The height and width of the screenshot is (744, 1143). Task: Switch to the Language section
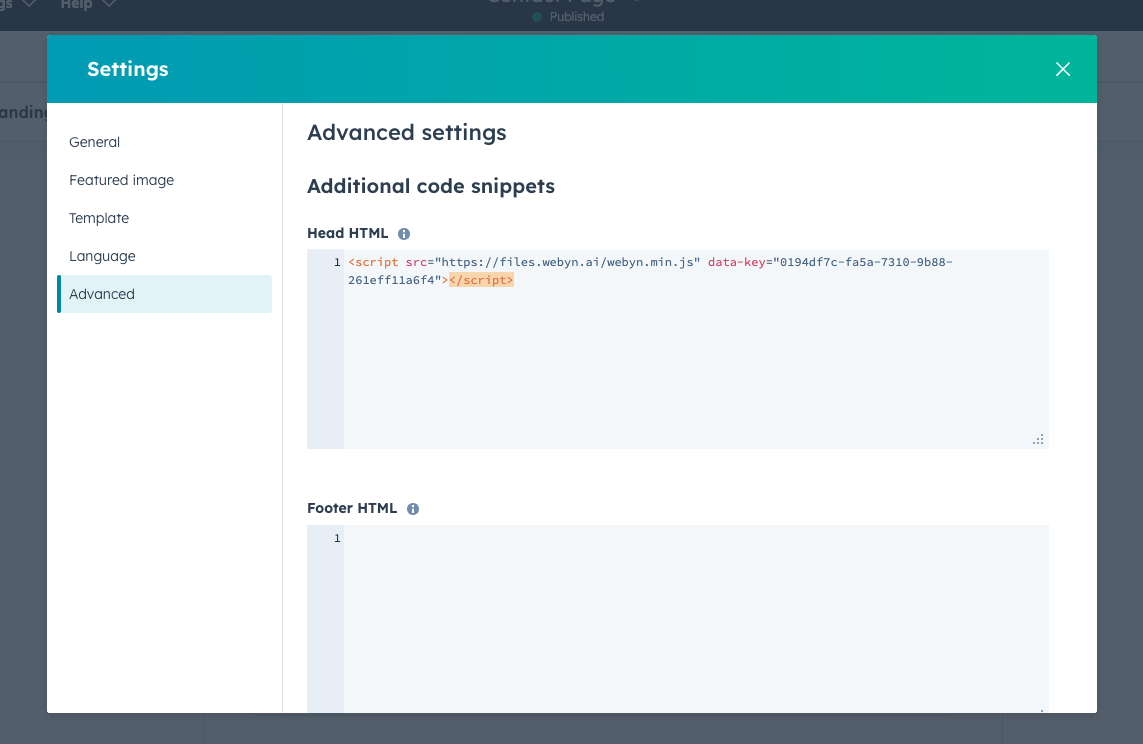click(164, 256)
